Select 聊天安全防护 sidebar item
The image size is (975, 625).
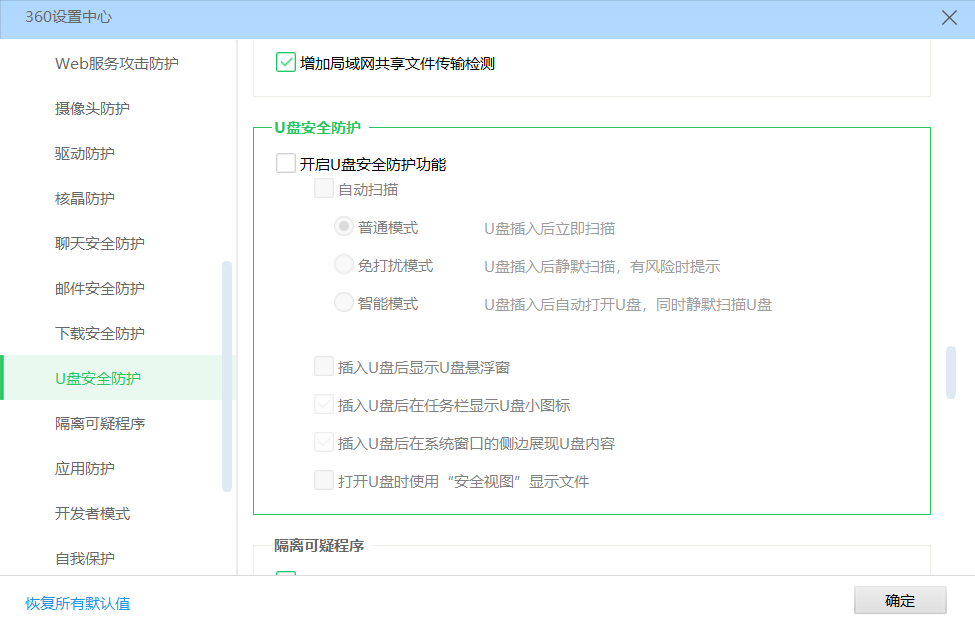pos(99,244)
